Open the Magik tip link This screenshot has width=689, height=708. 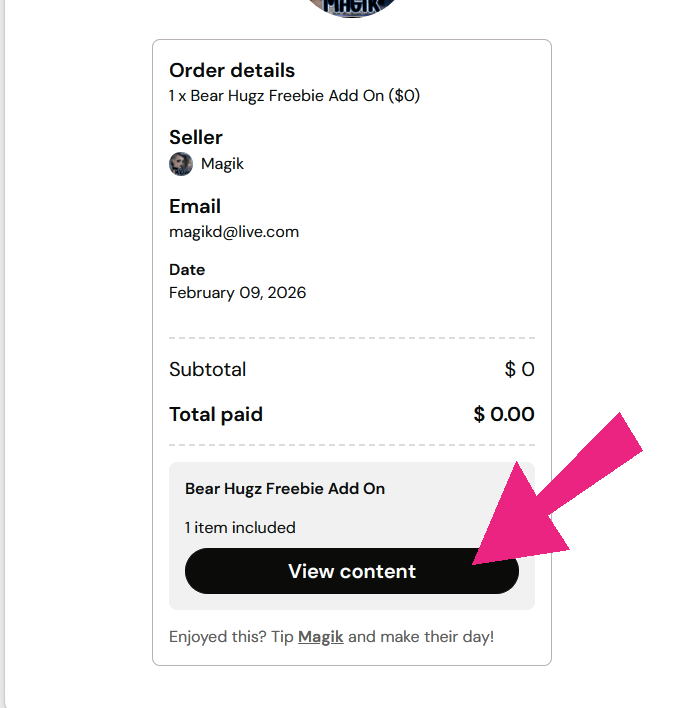320,636
